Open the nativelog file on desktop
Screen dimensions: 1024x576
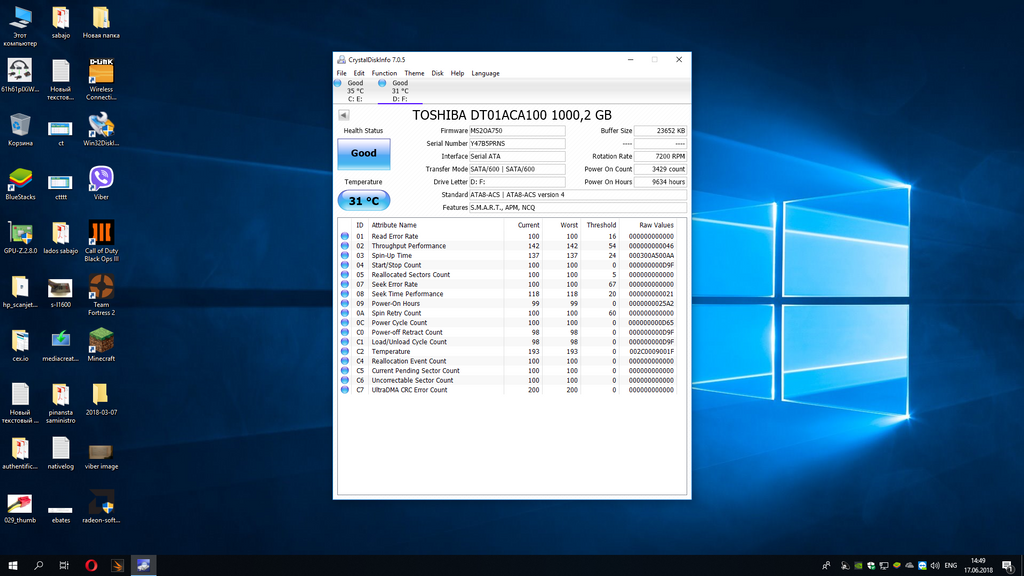pyautogui.click(x=61, y=453)
